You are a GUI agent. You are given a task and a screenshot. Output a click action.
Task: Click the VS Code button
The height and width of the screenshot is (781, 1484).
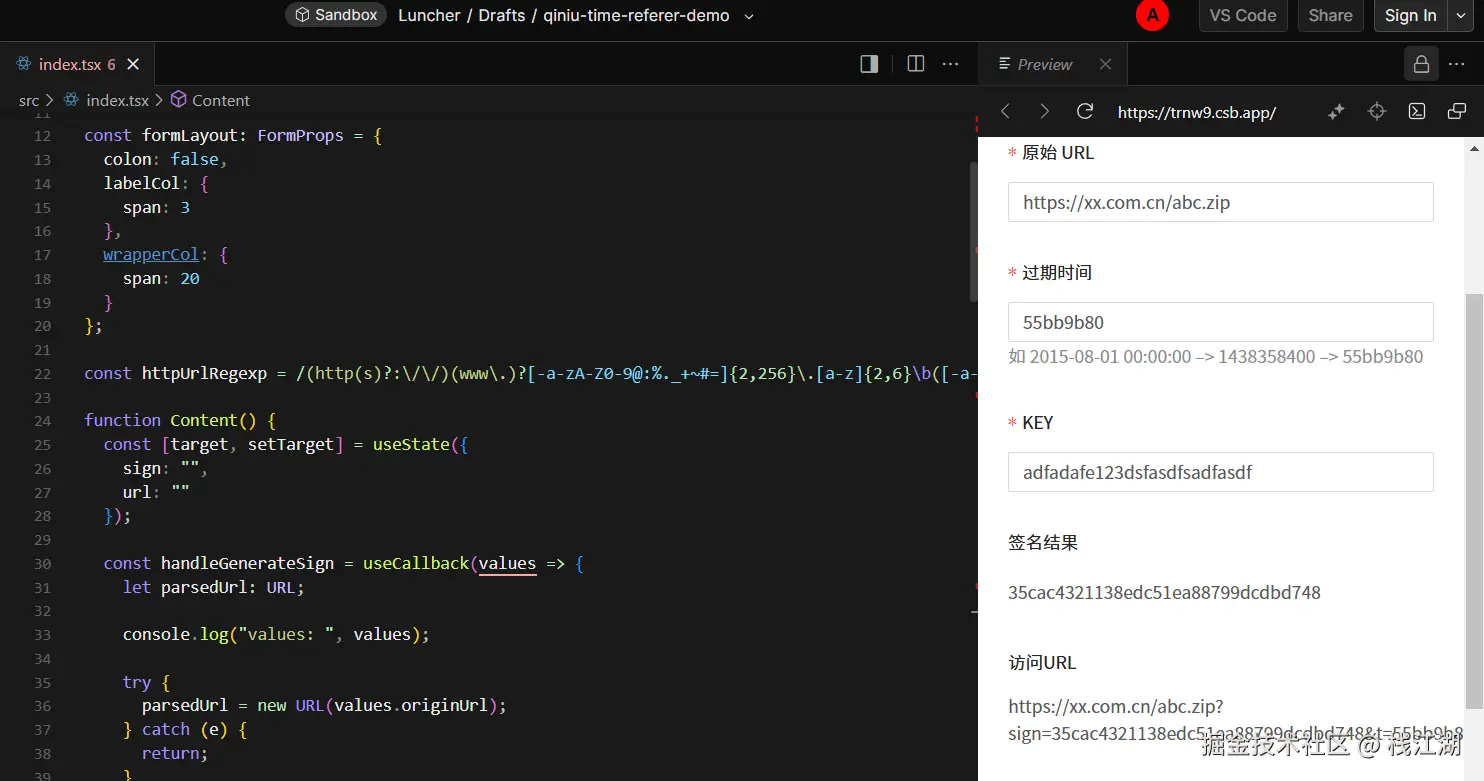1242,16
